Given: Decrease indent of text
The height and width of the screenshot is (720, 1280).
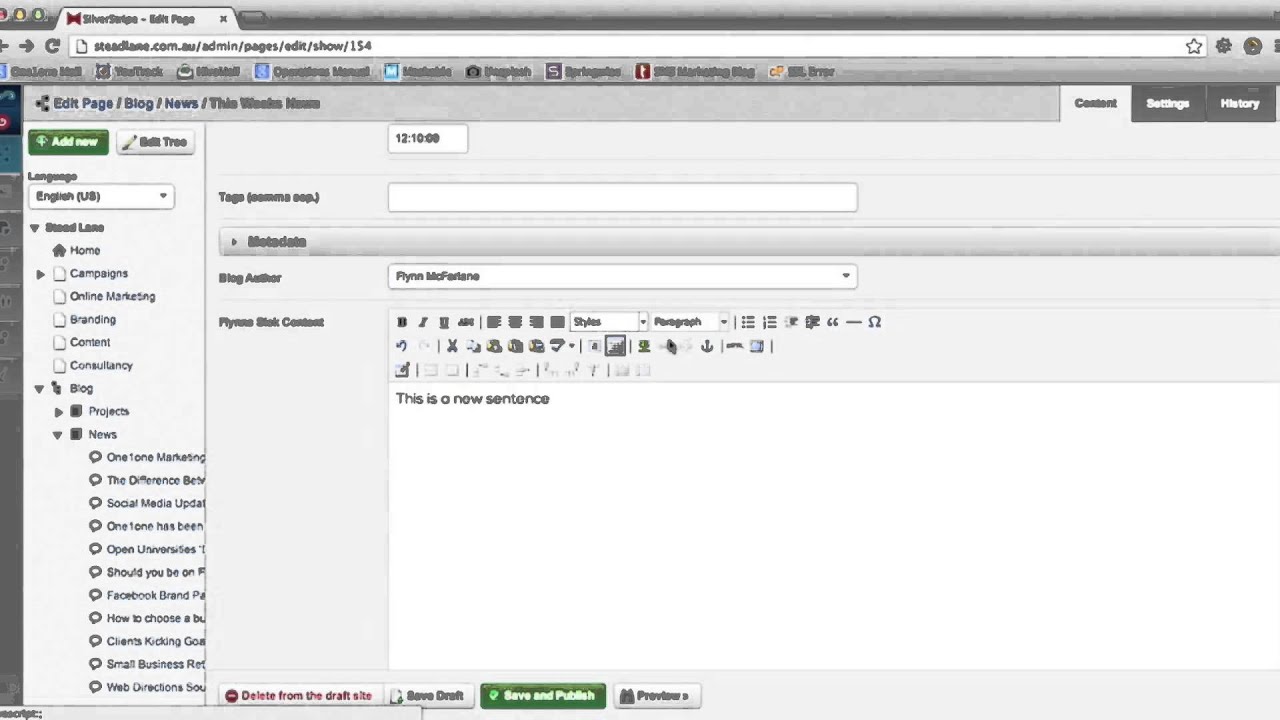Looking at the screenshot, I should point(791,322).
